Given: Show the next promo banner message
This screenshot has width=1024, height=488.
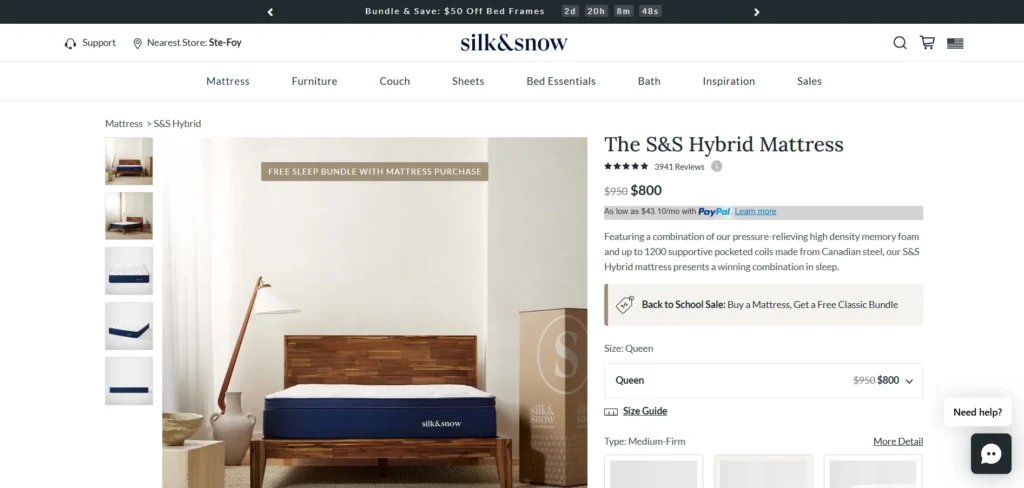Looking at the screenshot, I should [x=756, y=12].
